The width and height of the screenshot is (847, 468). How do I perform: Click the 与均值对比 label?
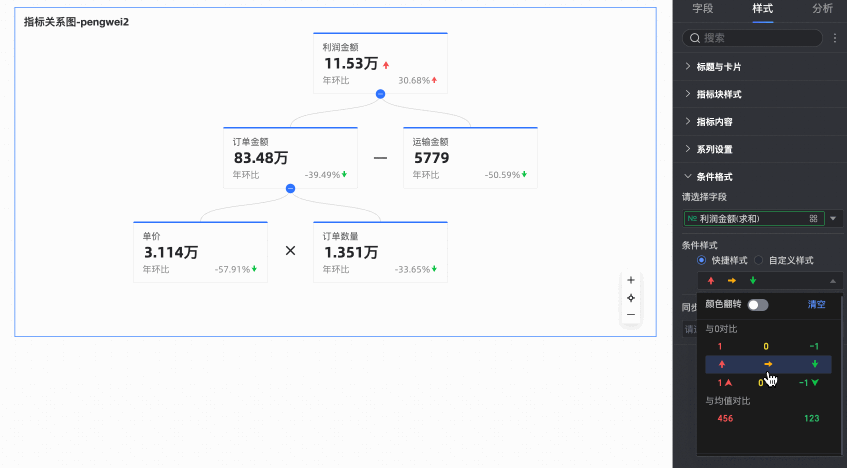pyautogui.click(x=728, y=401)
